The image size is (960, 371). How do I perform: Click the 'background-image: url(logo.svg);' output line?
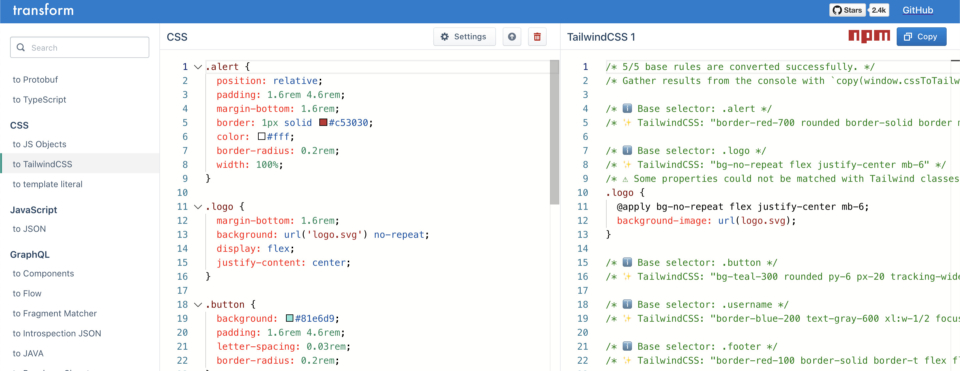706,220
